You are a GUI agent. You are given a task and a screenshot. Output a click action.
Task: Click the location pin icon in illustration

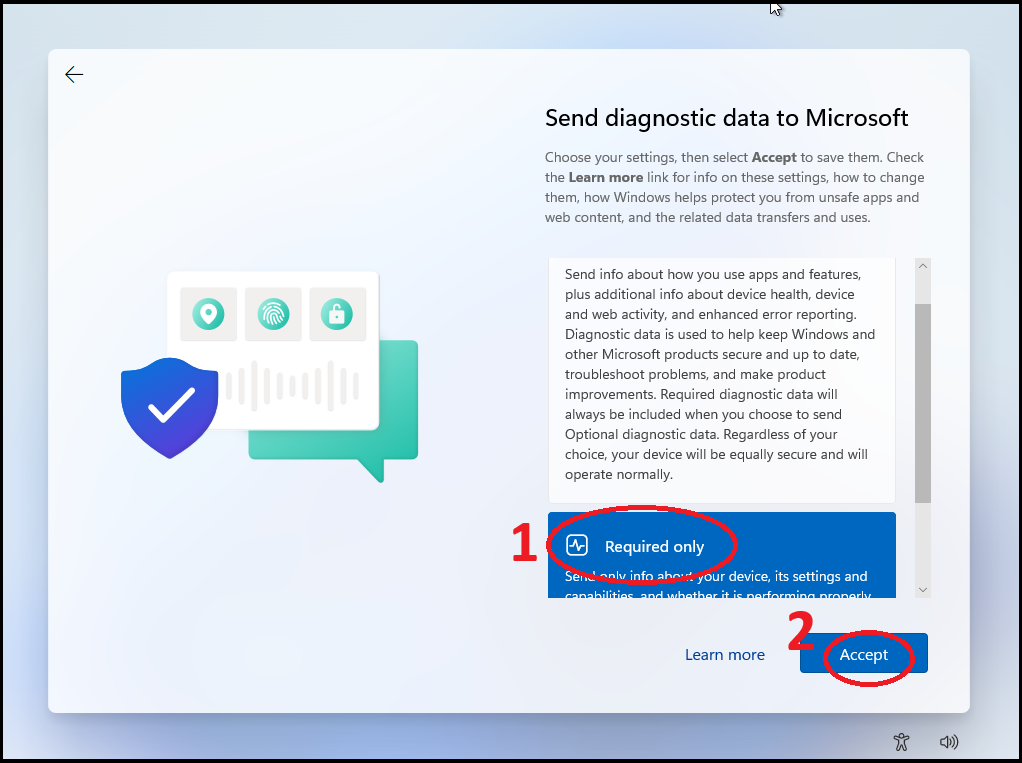tap(208, 314)
